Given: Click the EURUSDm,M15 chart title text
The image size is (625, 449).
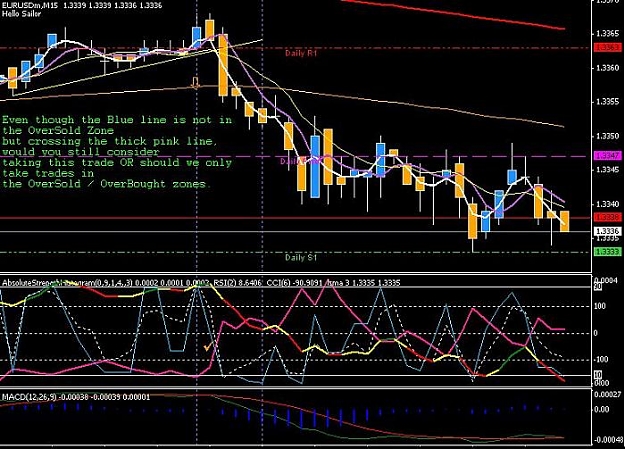Looking at the screenshot, I should [x=81, y=6].
